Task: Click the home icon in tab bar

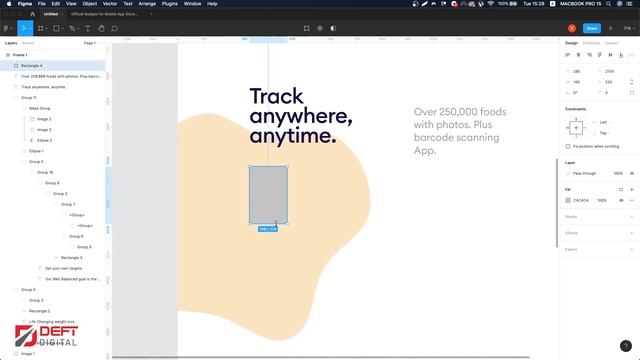Action: click(33, 14)
